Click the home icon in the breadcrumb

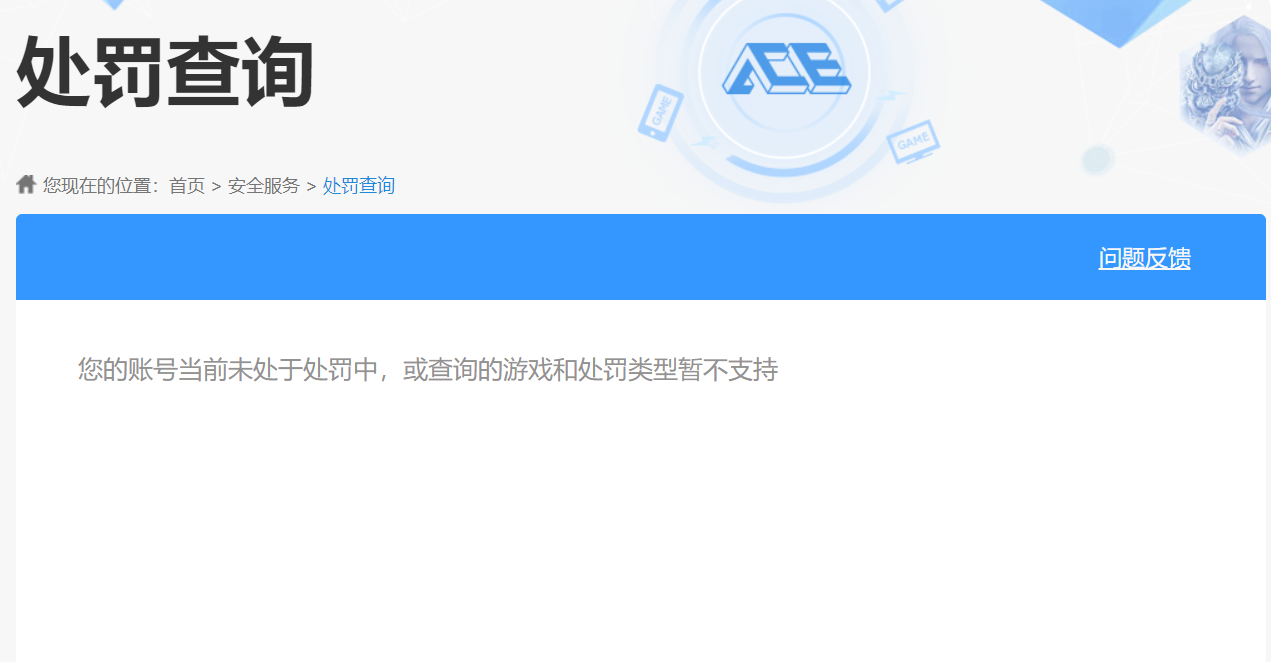(x=26, y=184)
